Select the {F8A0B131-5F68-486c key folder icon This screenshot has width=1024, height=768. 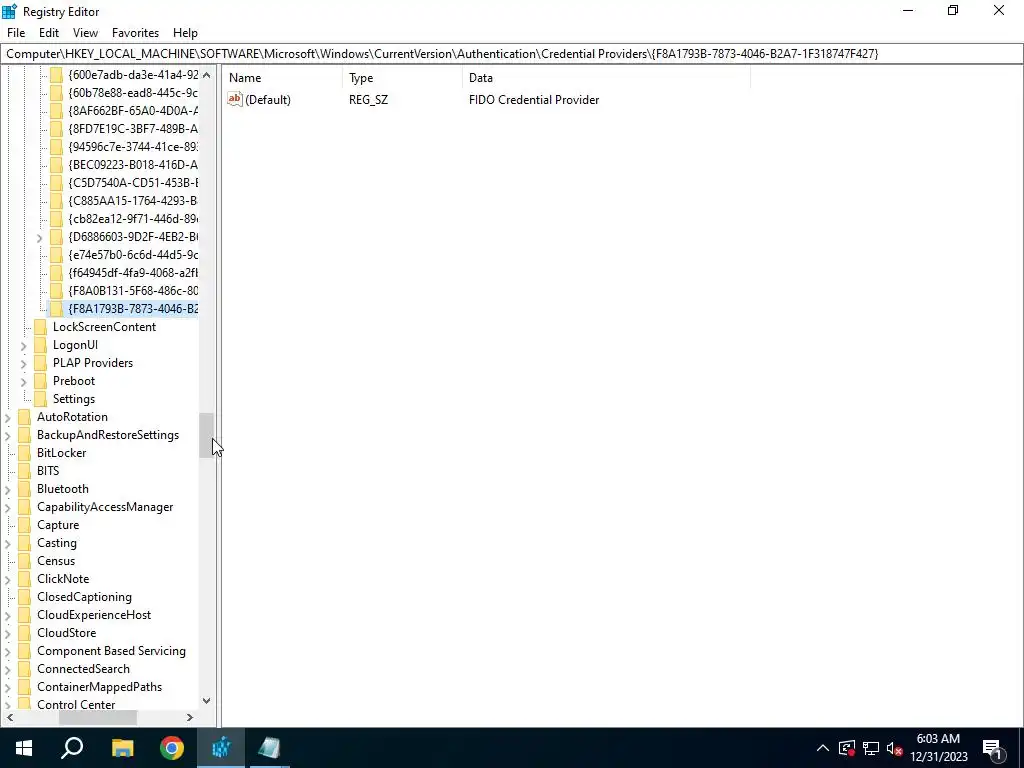pos(56,291)
